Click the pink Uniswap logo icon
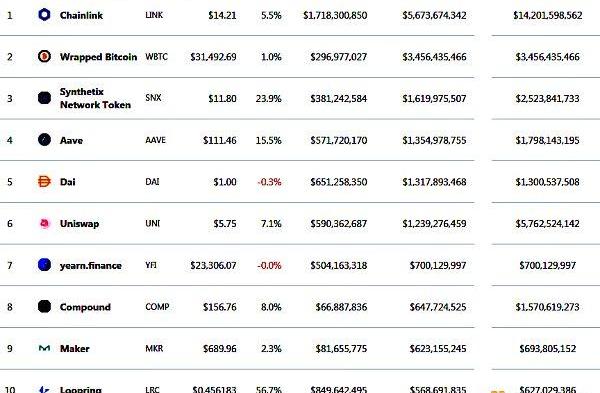 coord(45,223)
